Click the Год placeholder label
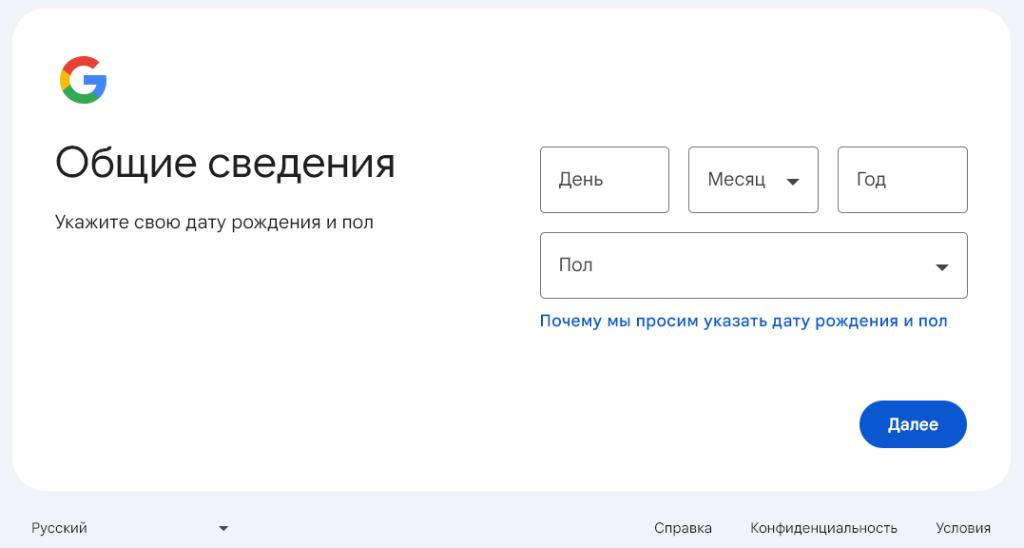The height and width of the screenshot is (548, 1024). point(871,180)
